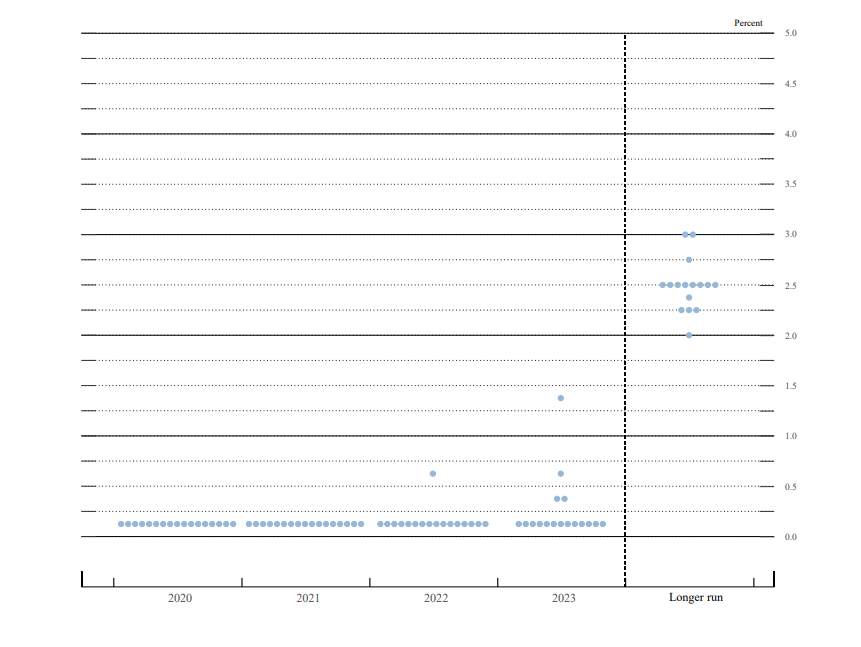Viewport: 861px width, 647px height.
Task: Click the 2.5 y-axis value
Action: click(790, 286)
